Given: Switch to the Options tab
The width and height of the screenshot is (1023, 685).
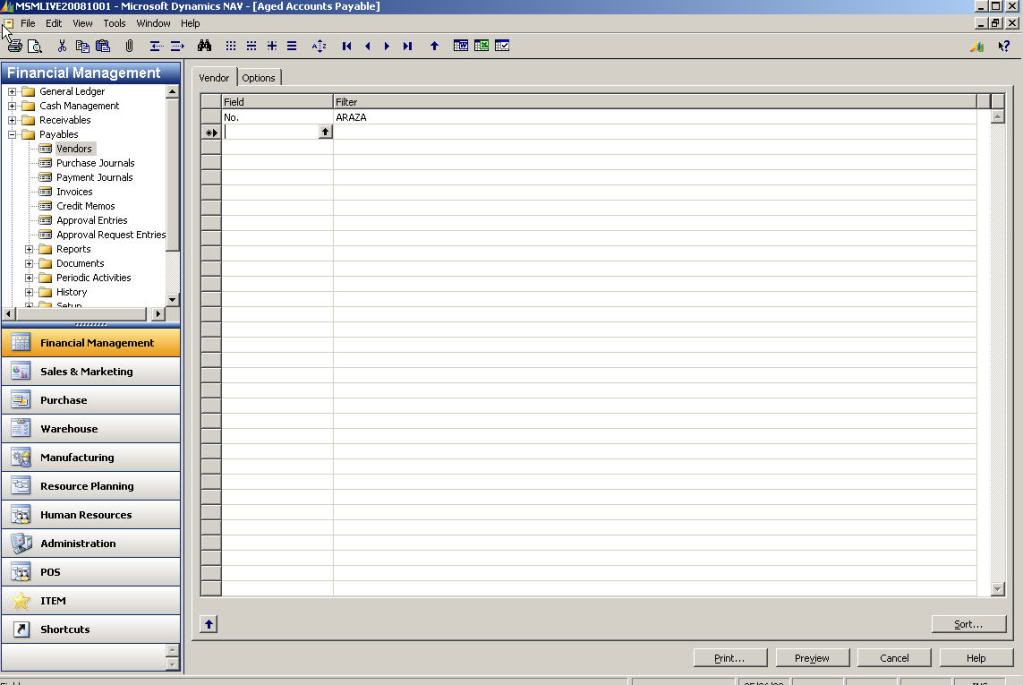Looking at the screenshot, I should coord(258,78).
